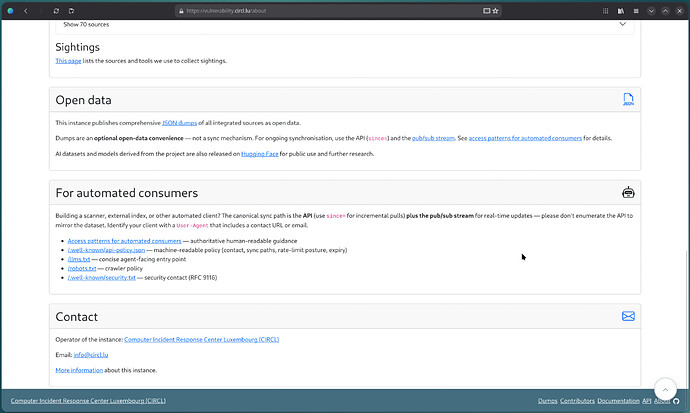
Task: Toggle reader view in the address bar
Action: 486,11
